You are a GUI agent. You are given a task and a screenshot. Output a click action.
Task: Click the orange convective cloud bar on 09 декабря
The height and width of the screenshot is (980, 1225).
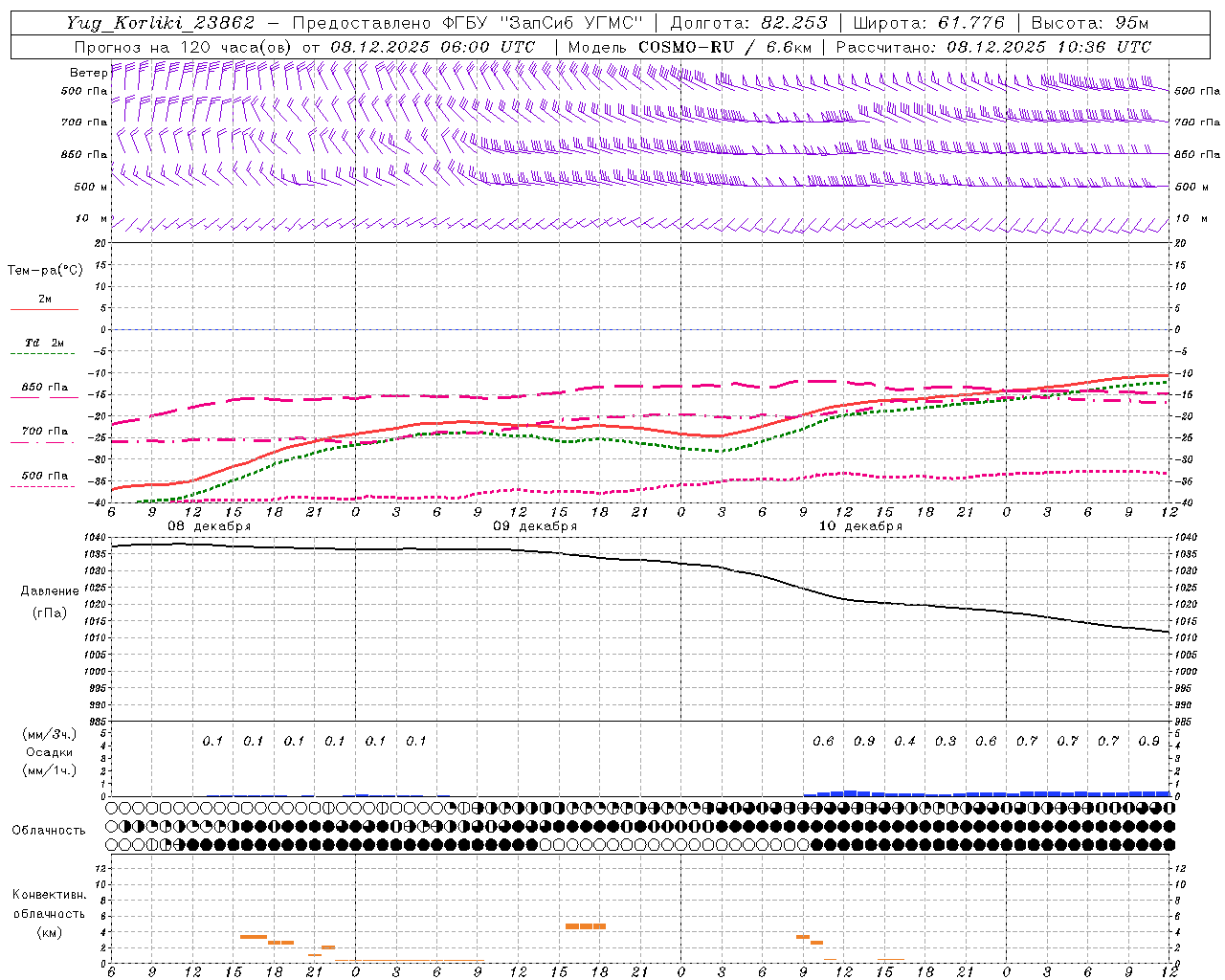click(x=586, y=926)
